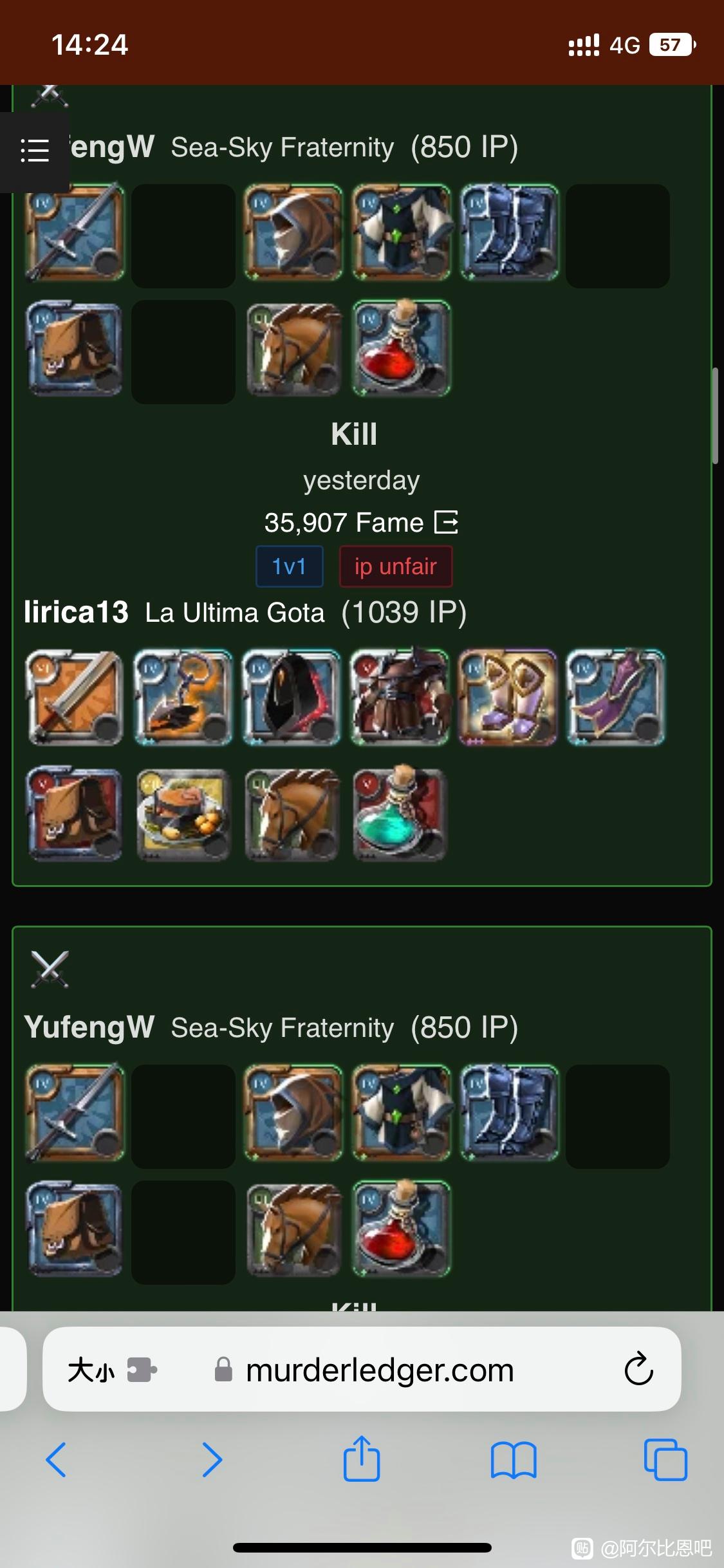Reload the murderledger.com page

pos(638,1368)
